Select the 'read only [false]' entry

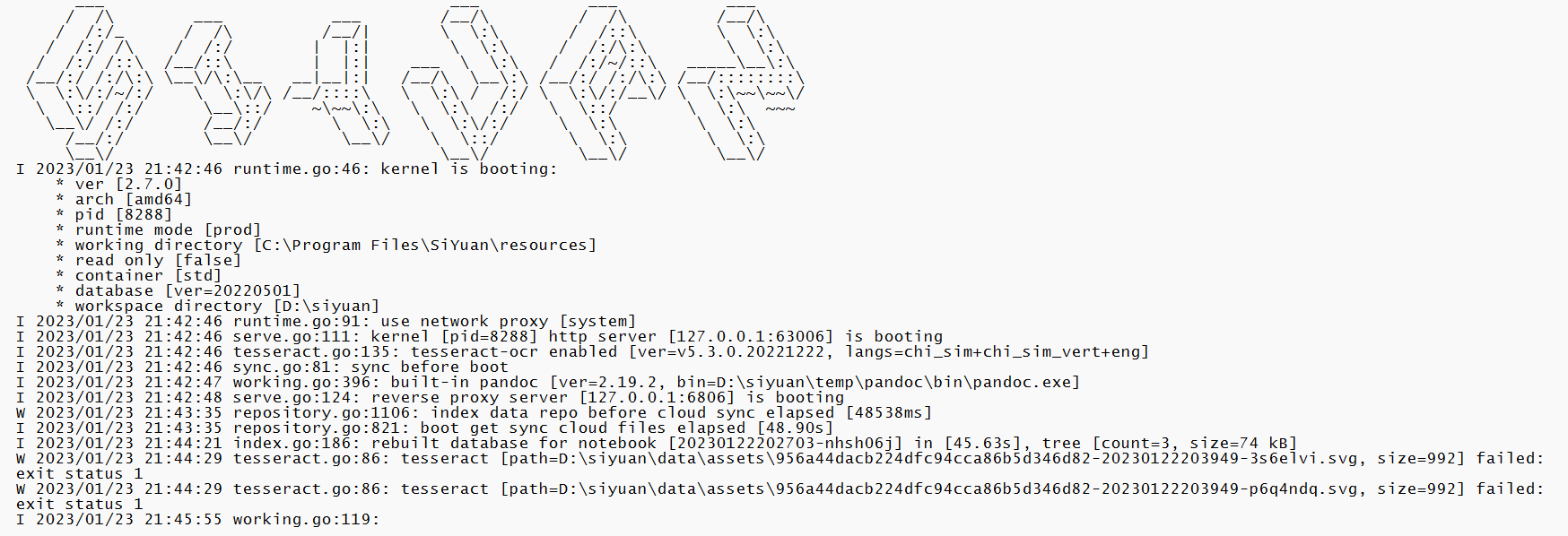[157, 260]
